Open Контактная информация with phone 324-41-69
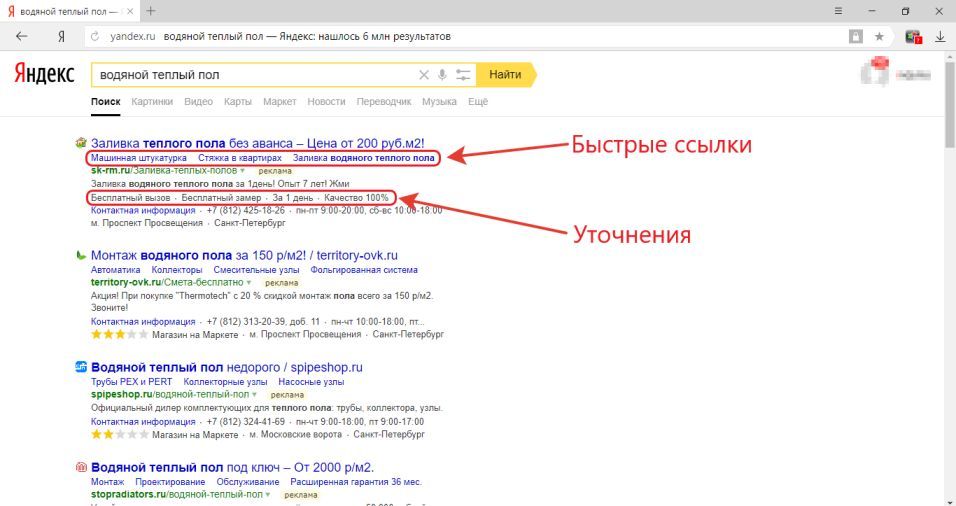The height and width of the screenshot is (506, 956). [143, 421]
